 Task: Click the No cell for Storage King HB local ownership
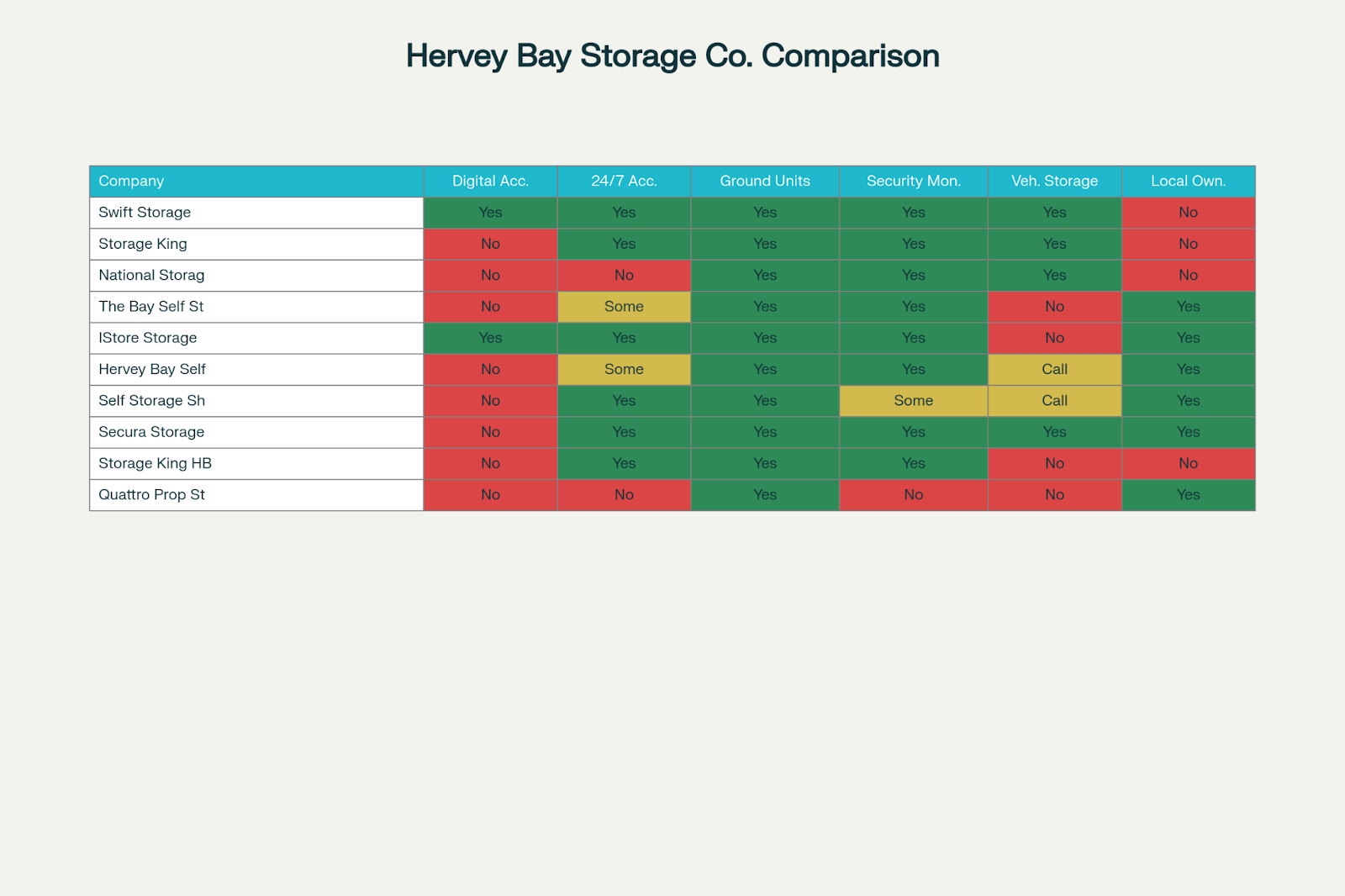(x=1188, y=463)
